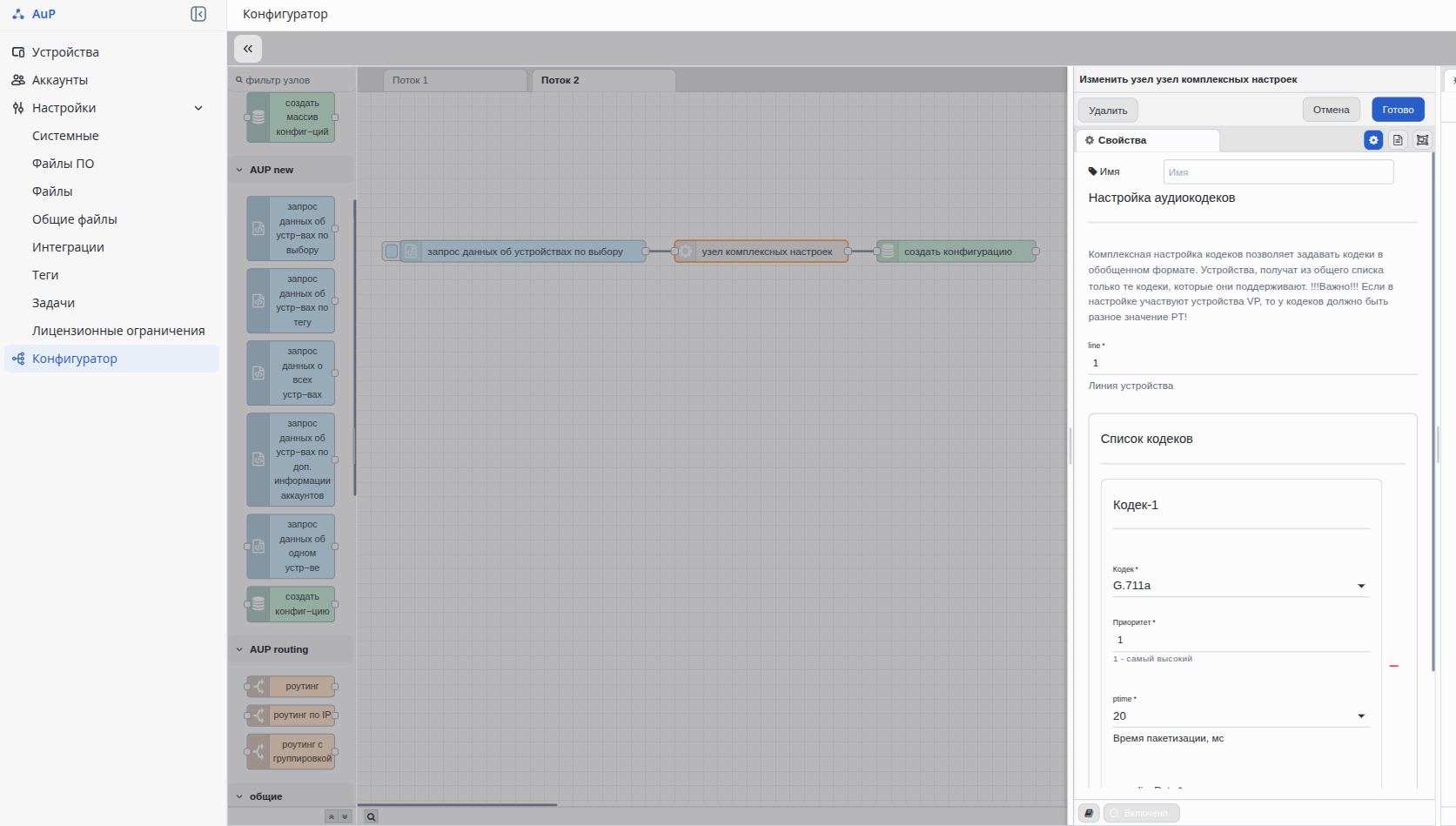Remove Кодек-1 with red minus icon
Image resolution: width=1456 pixels, height=826 pixels.
1394,666
